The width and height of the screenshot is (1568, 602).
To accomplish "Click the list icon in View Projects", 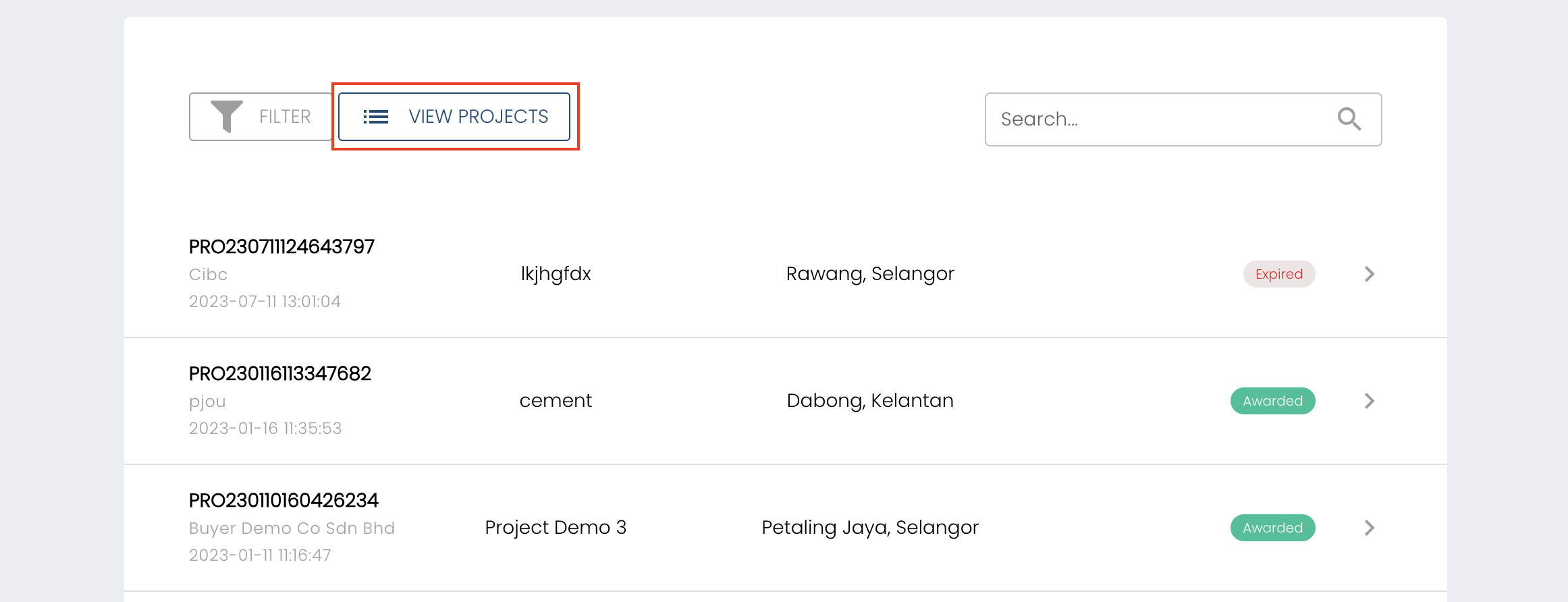I will (x=375, y=117).
